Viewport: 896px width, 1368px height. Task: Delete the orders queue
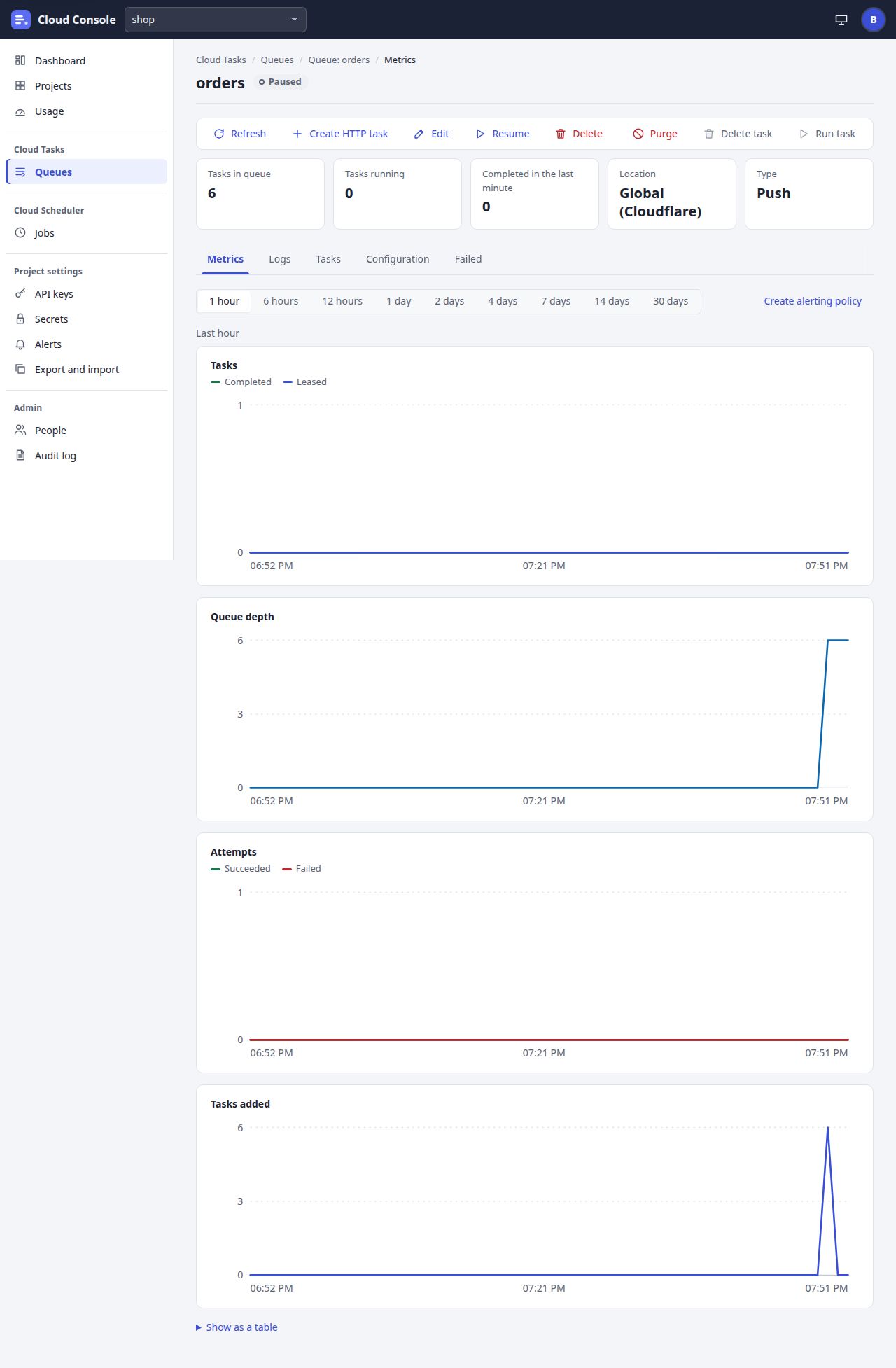click(x=579, y=134)
